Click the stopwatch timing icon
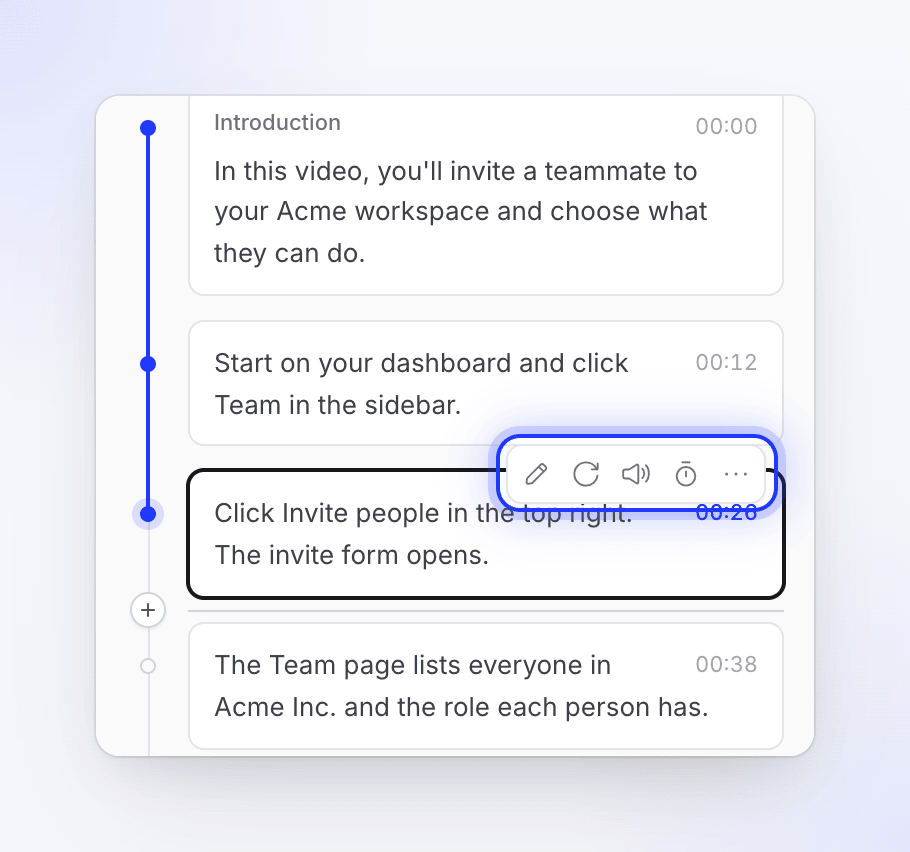This screenshot has height=852, width=910. tap(686, 474)
